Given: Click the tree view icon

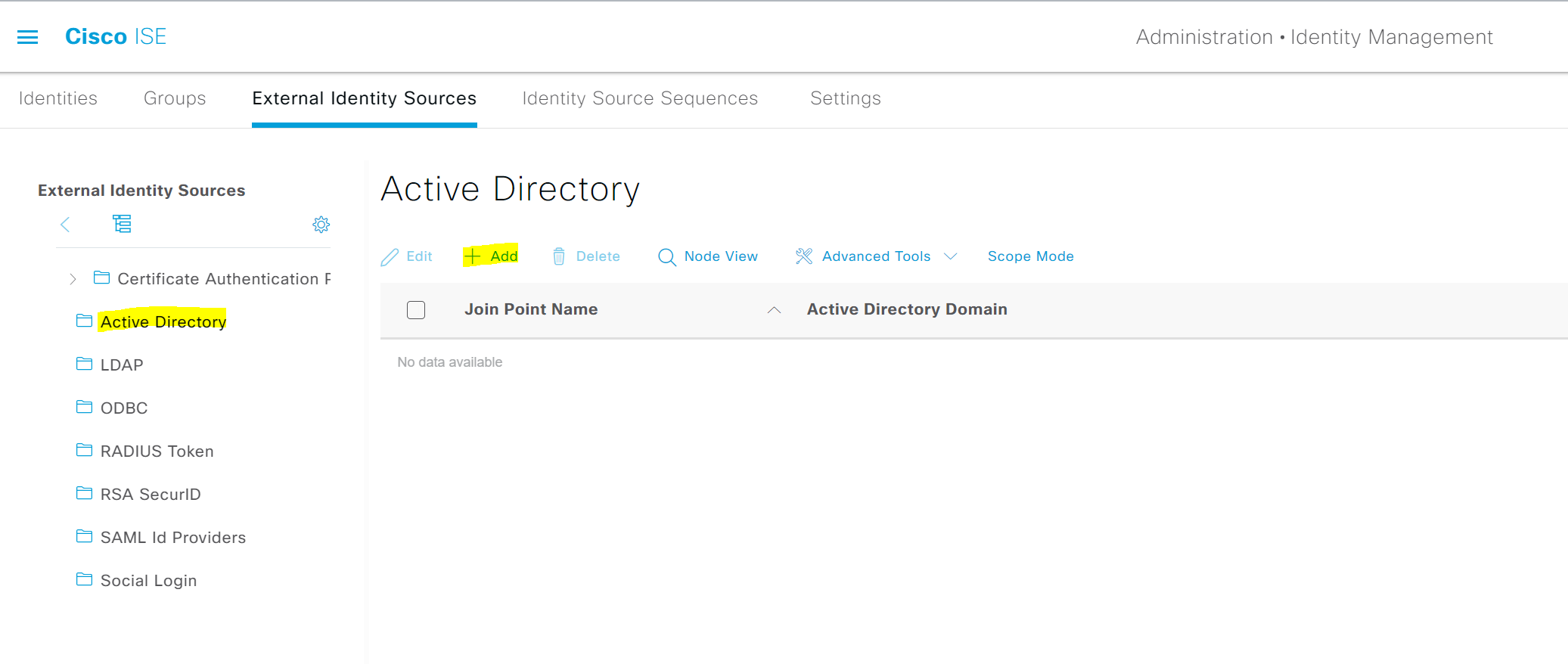Looking at the screenshot, I should click(x=122, y=224).
